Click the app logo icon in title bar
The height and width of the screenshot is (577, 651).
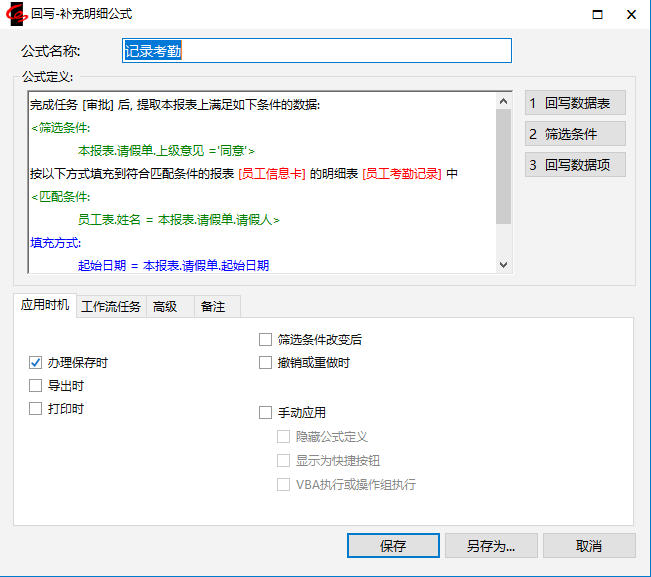(x=15, y=14)
